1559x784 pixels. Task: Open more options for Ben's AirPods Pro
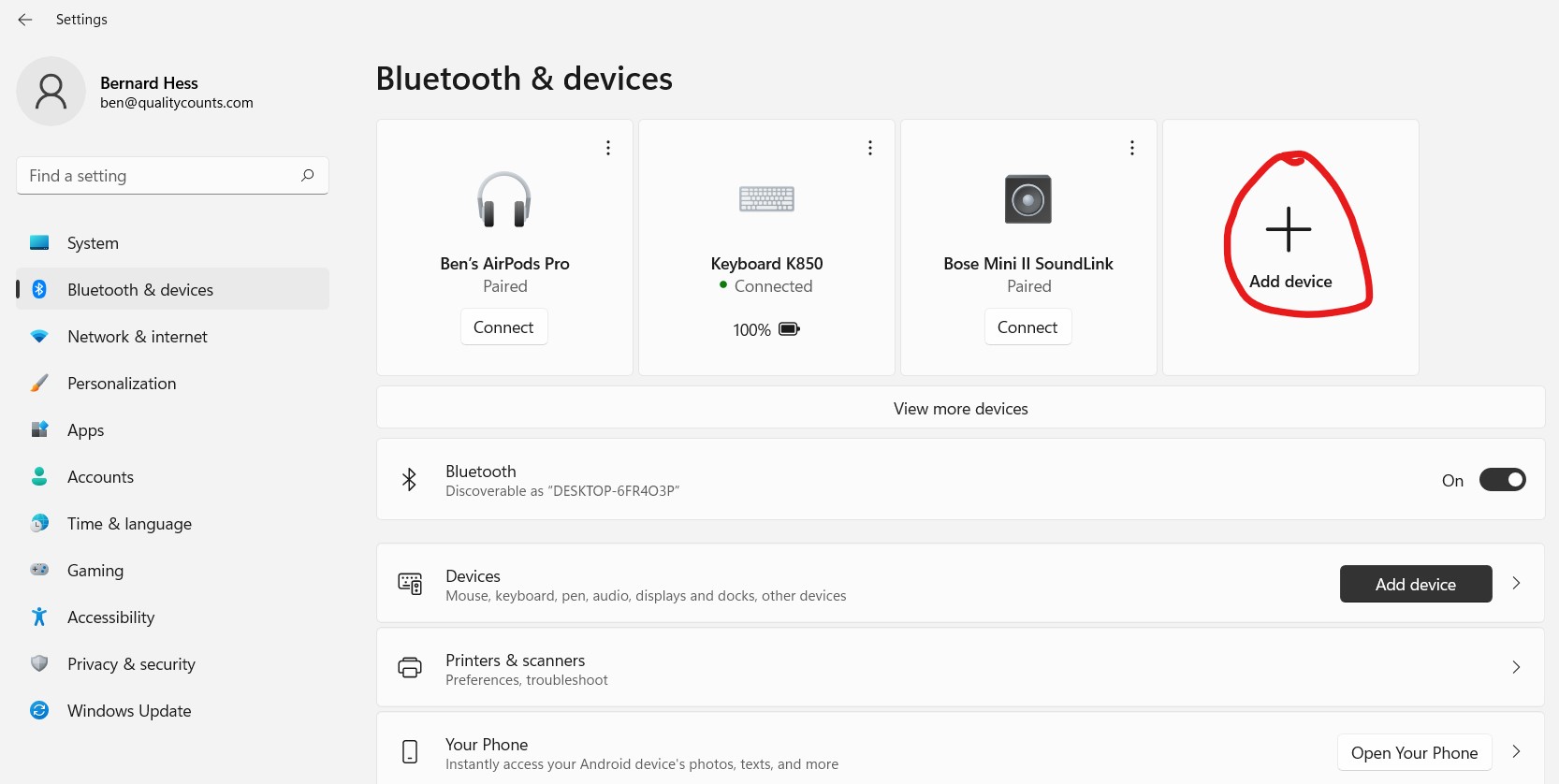pos(608,148)
